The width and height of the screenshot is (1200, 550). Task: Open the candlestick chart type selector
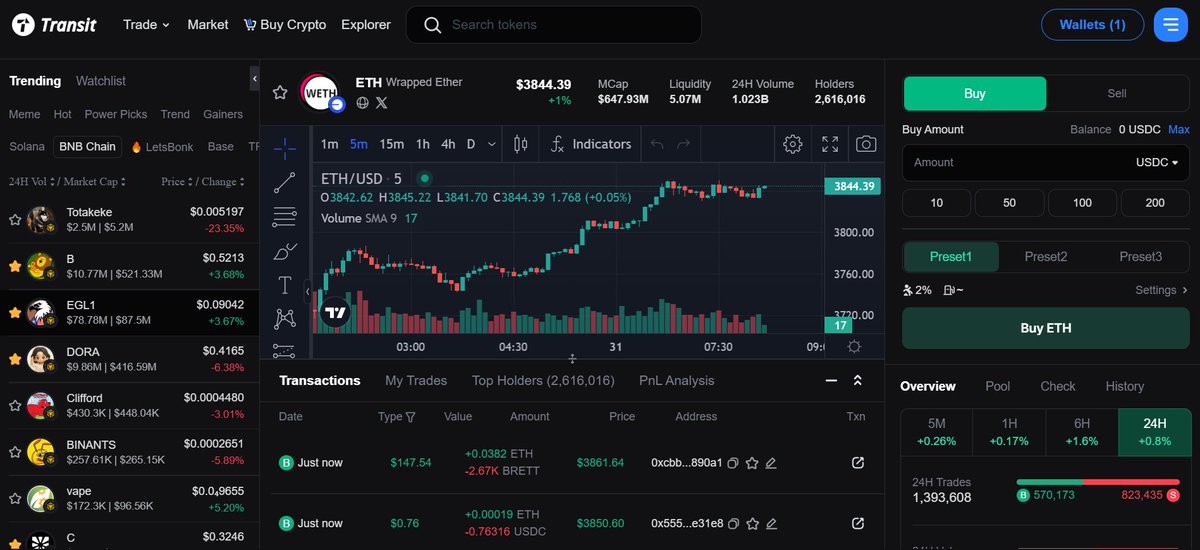coord(520,144)
